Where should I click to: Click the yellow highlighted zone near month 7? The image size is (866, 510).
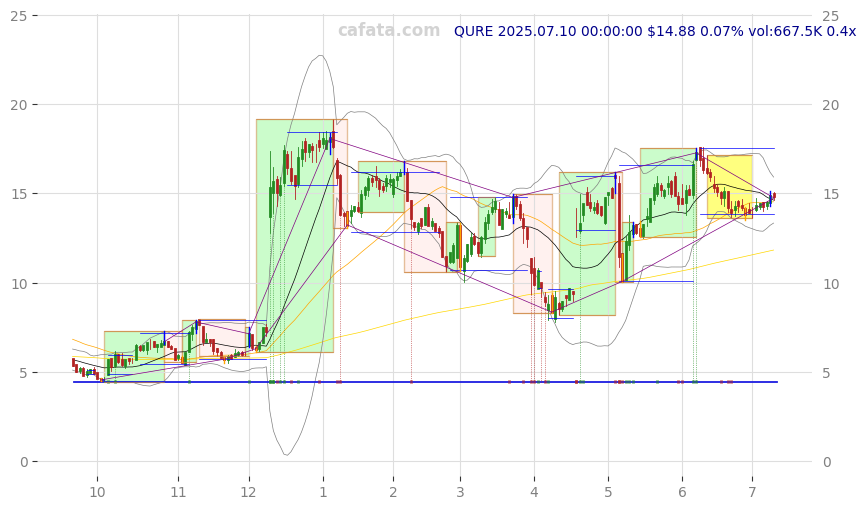[x=730, y=187]
